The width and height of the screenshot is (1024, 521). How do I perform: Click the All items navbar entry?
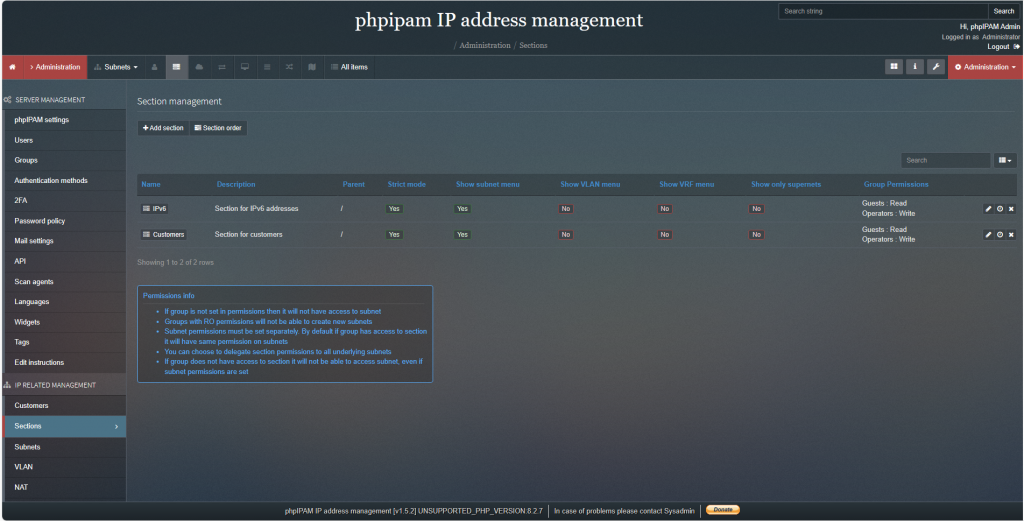tap(349, 67)
